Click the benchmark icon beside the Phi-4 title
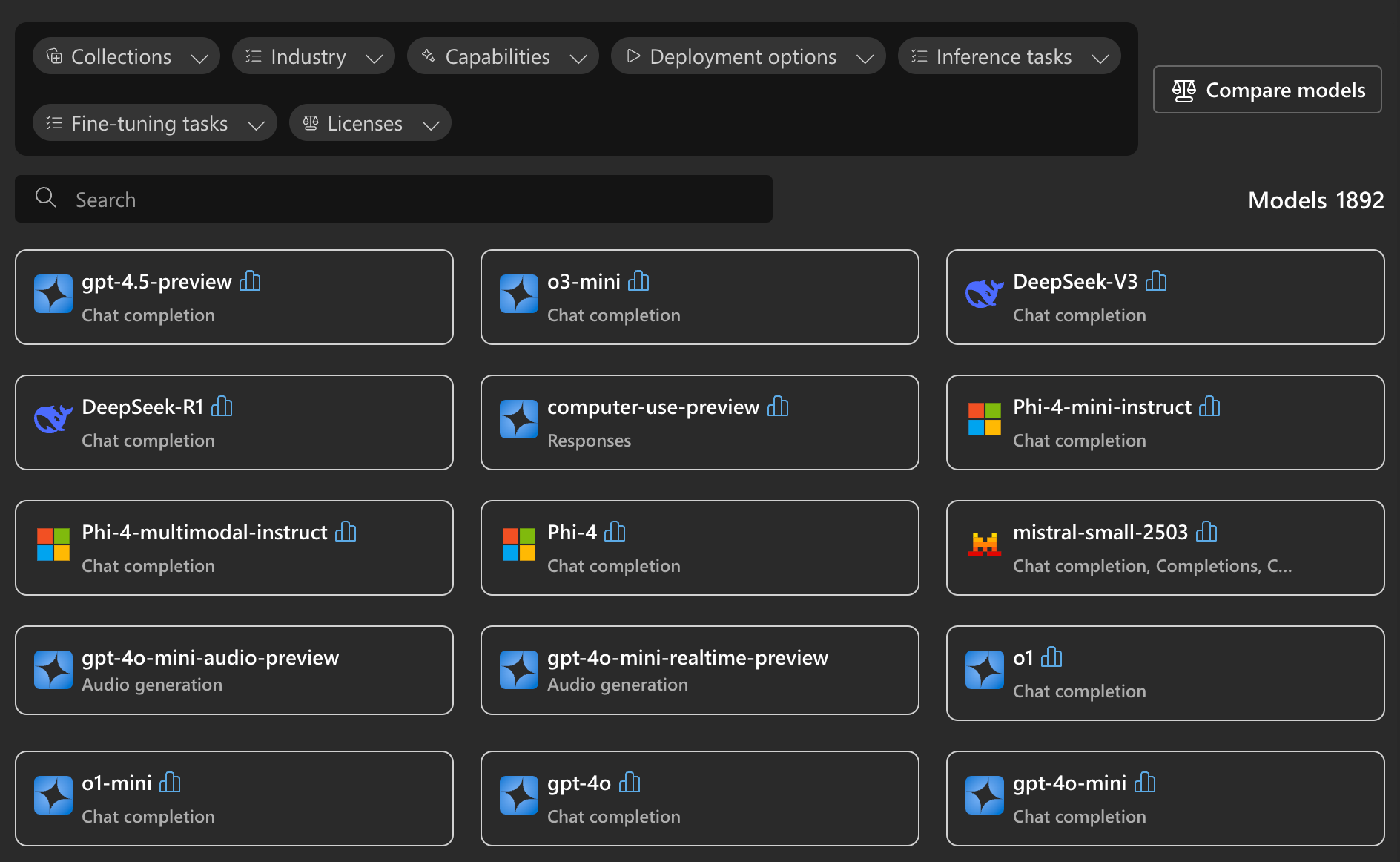Image resolution: width=1400 pixels, height=862 pixels. [615, 532]
